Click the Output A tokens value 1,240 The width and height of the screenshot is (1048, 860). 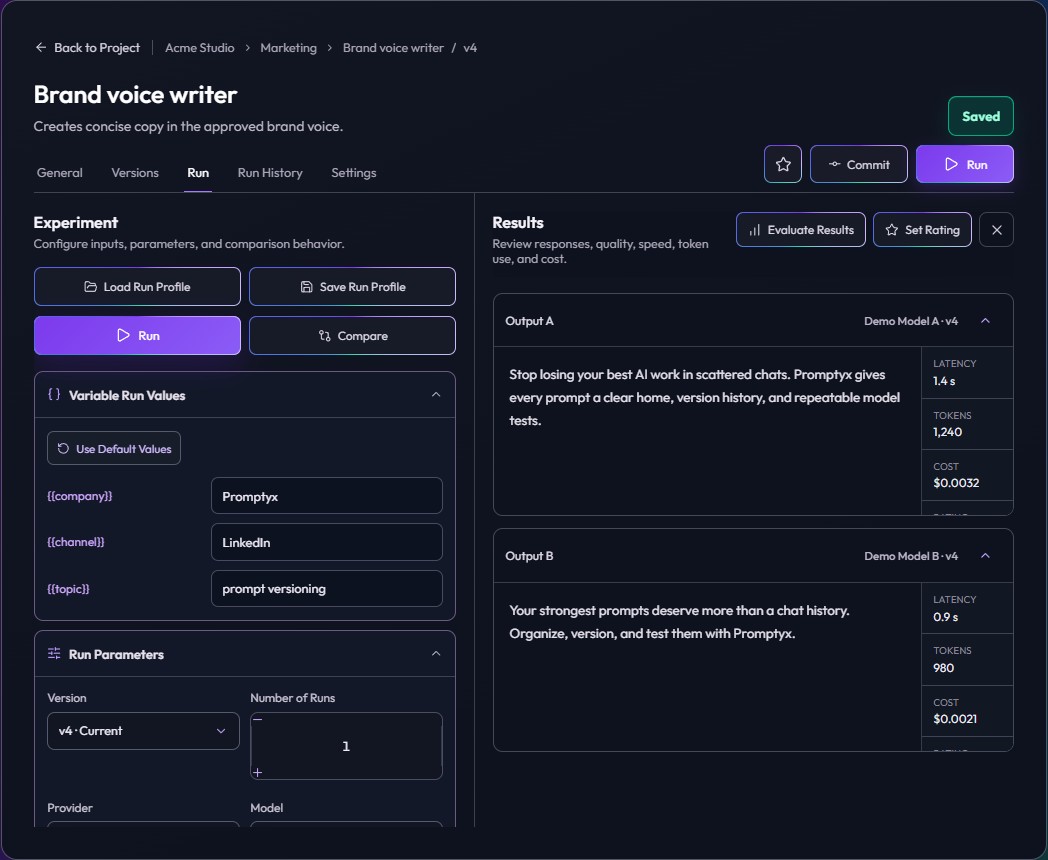point(947,432)
